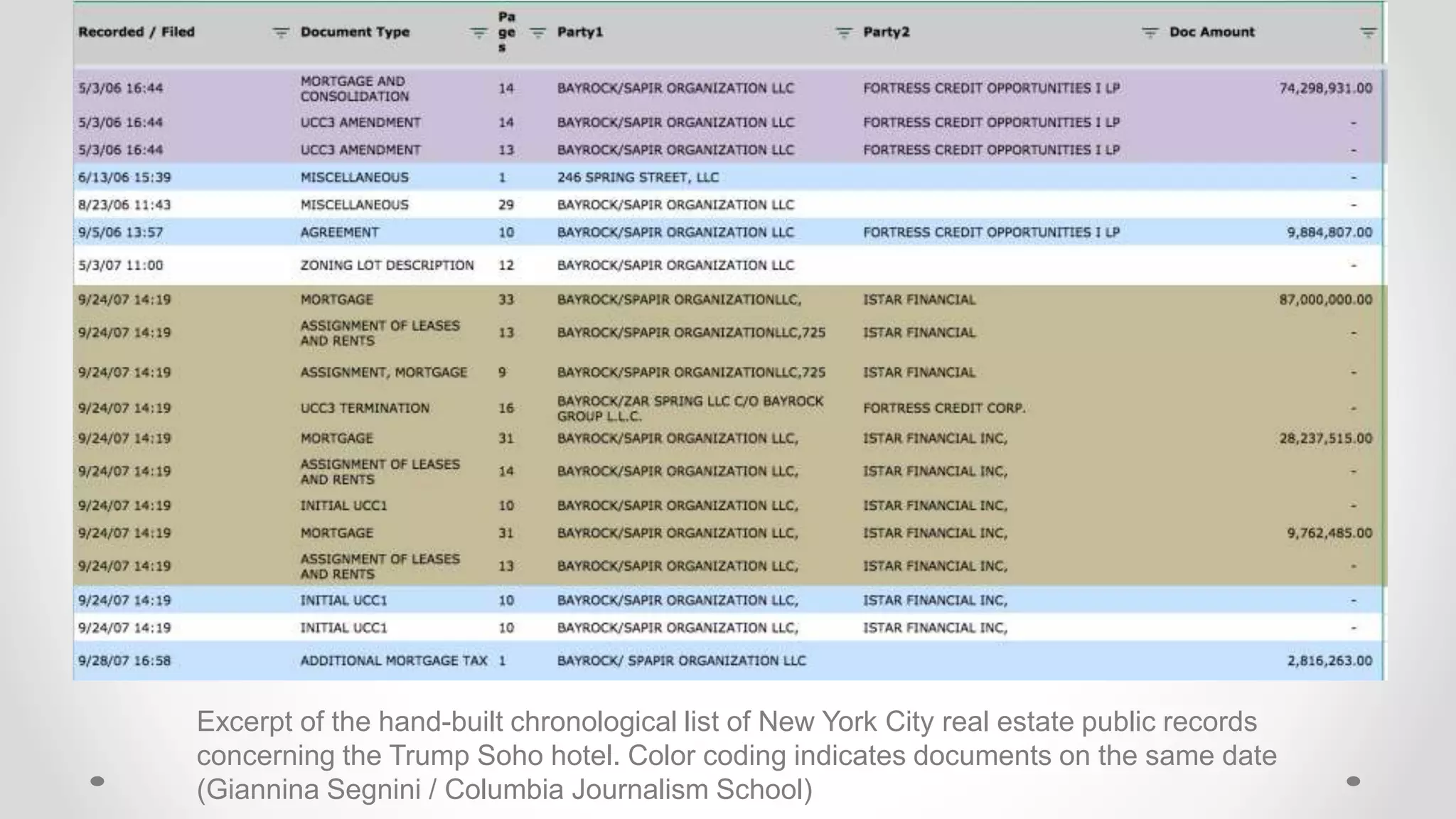Sort by Party1 column header
The height and width of the screenshot is (819, 1456).
point(580,32)
